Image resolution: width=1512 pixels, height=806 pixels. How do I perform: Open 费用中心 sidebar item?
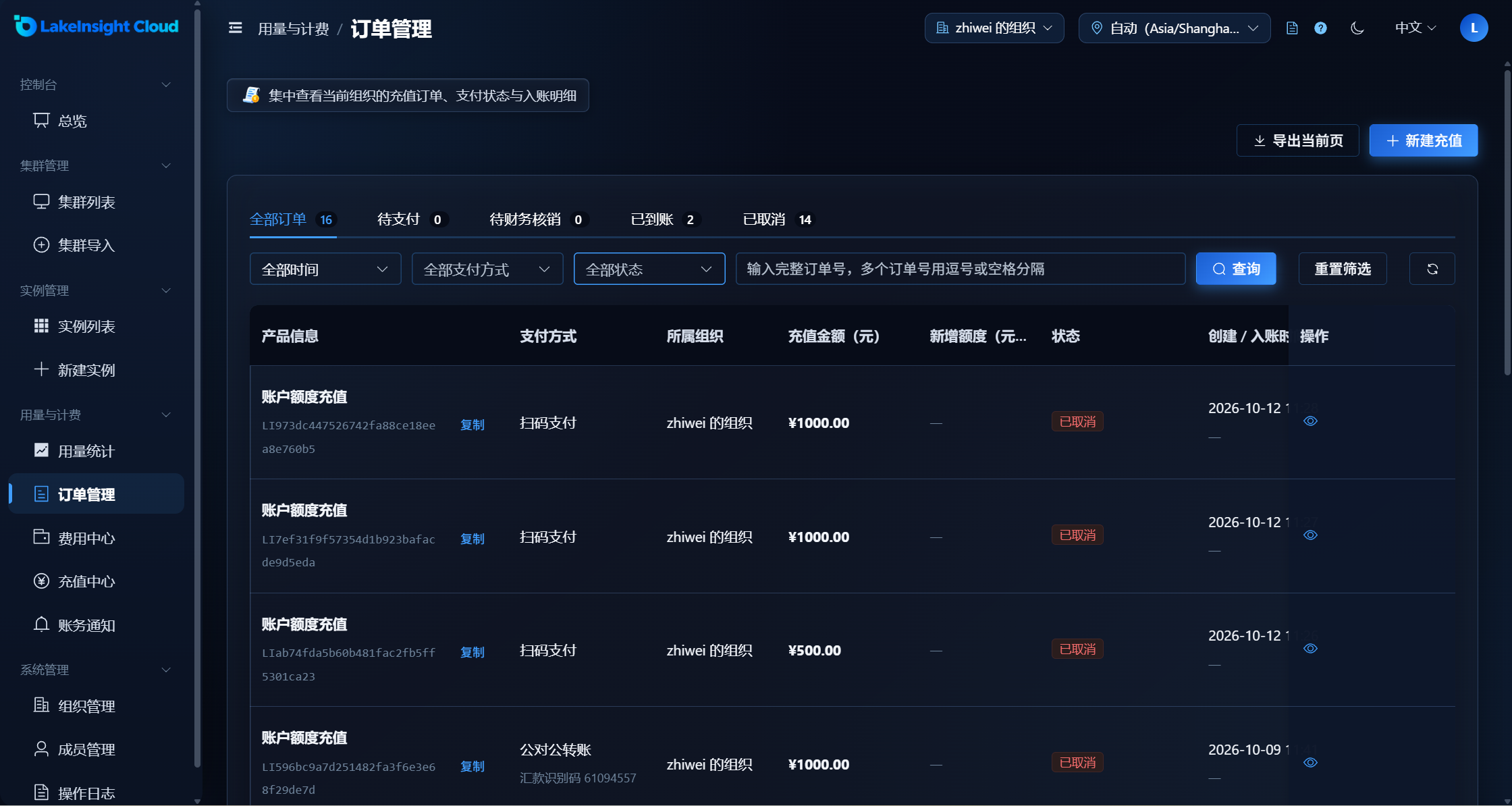click(97, 538)
